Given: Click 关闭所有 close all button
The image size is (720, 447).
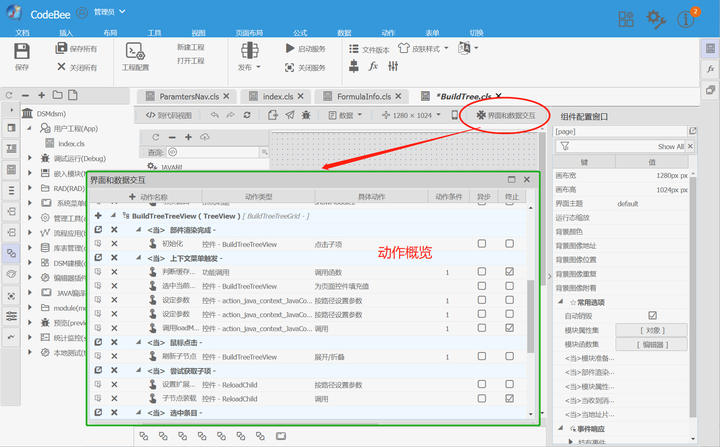Looking at the screenshot, I should [x=77, y=67].
